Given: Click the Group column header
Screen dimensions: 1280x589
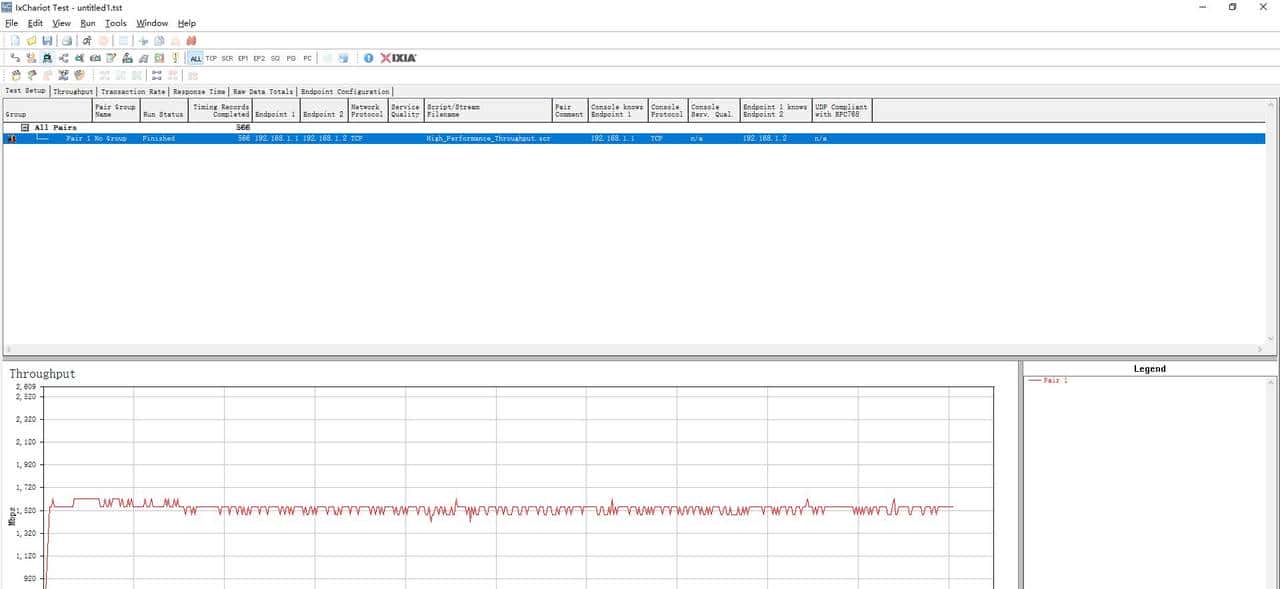Looking at the screenshot, I should [x=47, y=110].
